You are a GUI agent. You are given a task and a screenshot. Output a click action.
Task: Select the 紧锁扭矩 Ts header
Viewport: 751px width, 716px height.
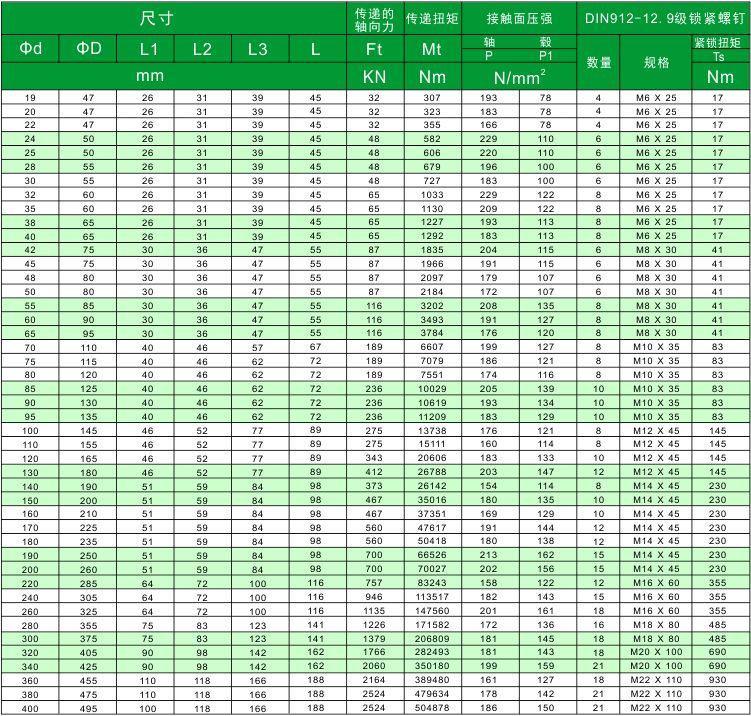718,48
